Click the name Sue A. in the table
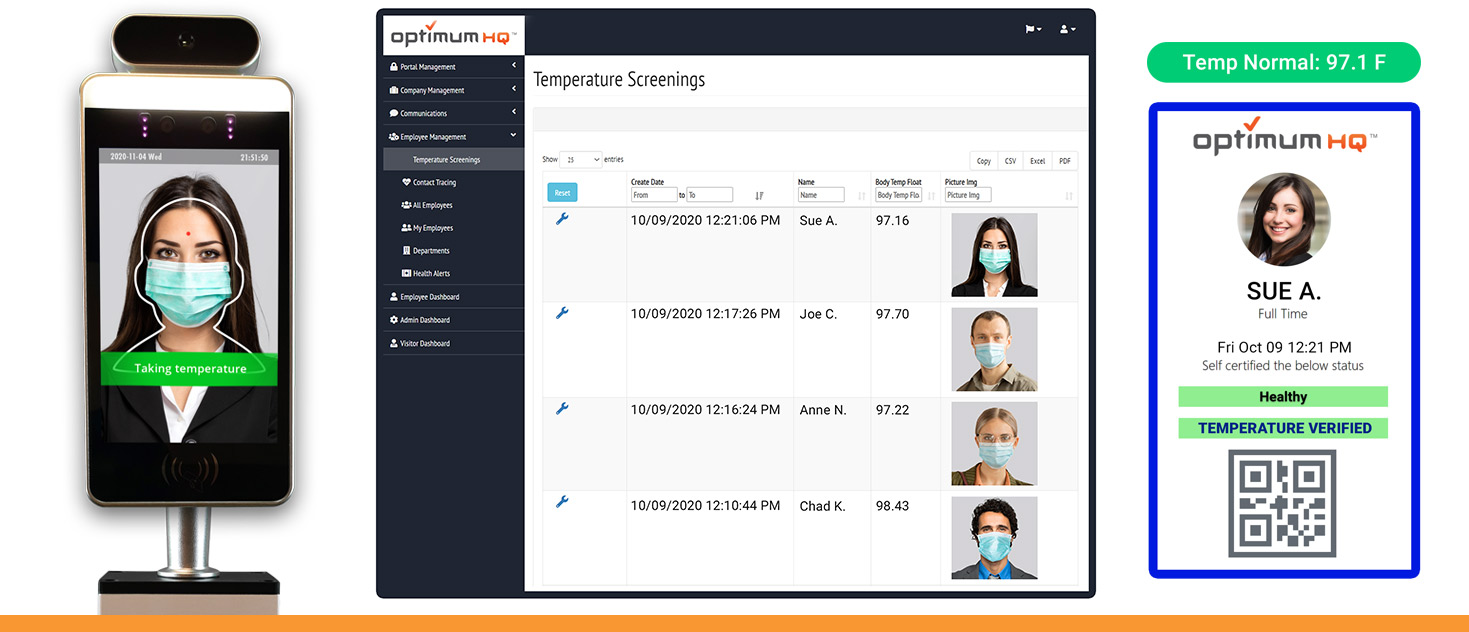1469x632 pixels. (818, 220)
